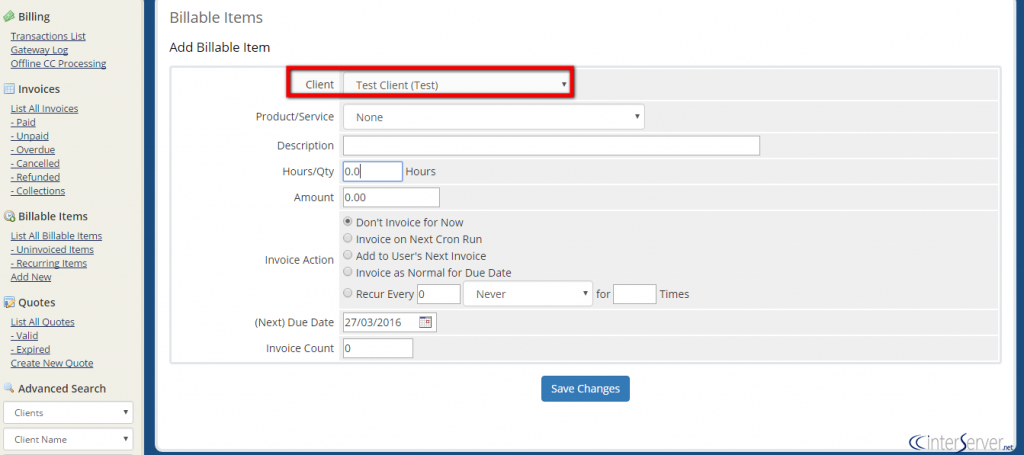
Task: Click the Amount input field
Action: [x=391, y=197]
